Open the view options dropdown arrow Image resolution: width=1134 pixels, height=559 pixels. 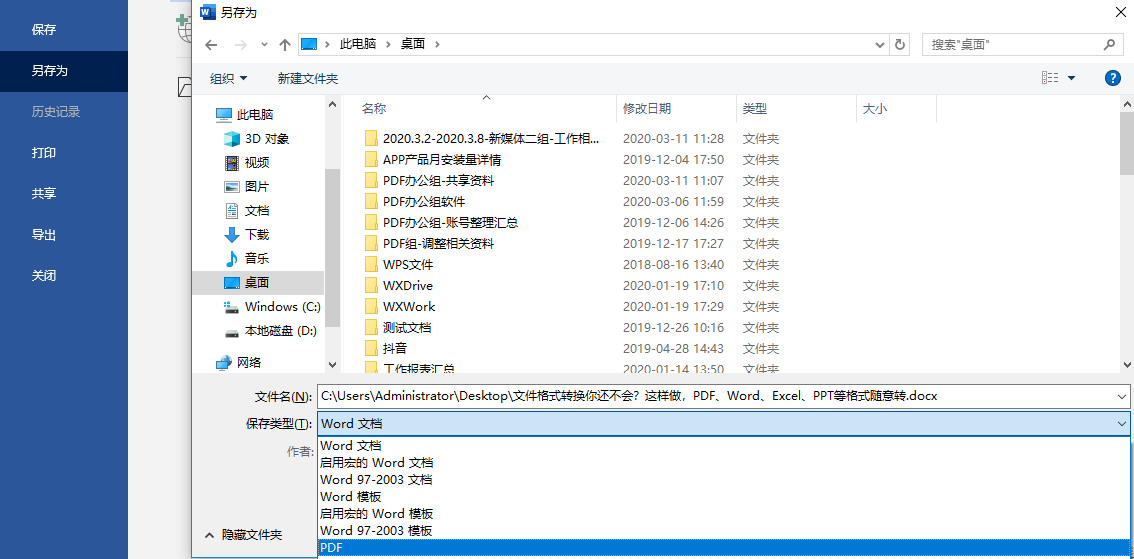pos(1071,78)
